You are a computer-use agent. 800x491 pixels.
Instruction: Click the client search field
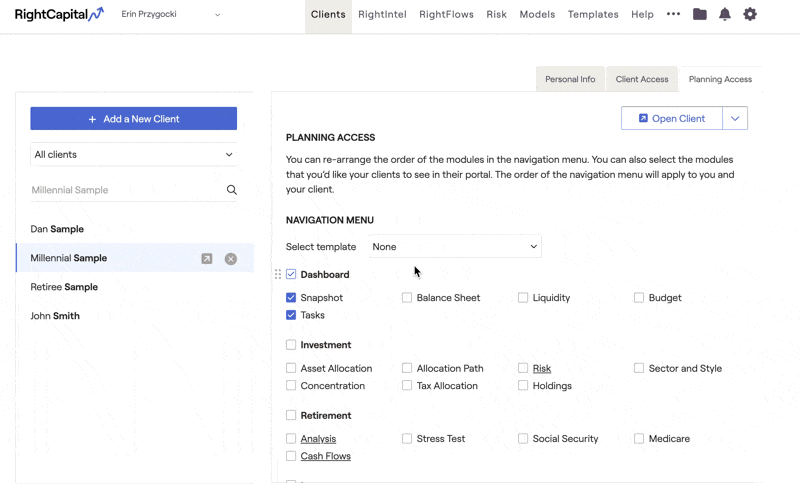(125, 190)
